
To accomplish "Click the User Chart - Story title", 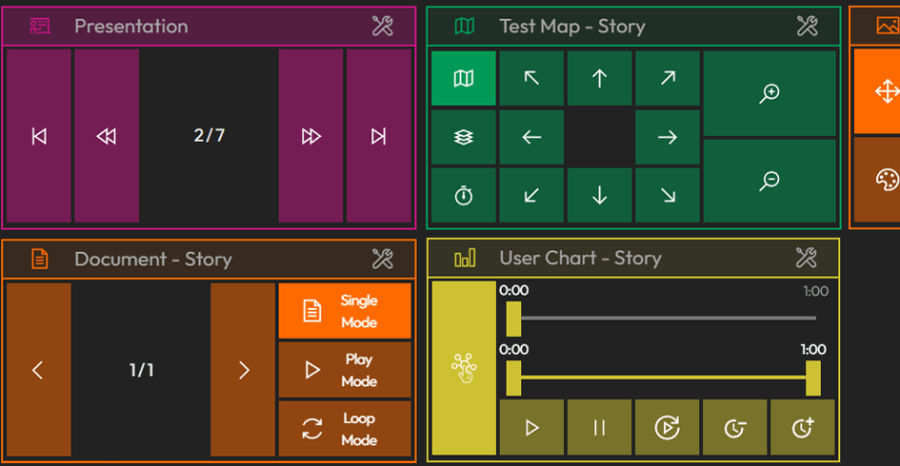I will pyautogui.click(x=580, y=258).
